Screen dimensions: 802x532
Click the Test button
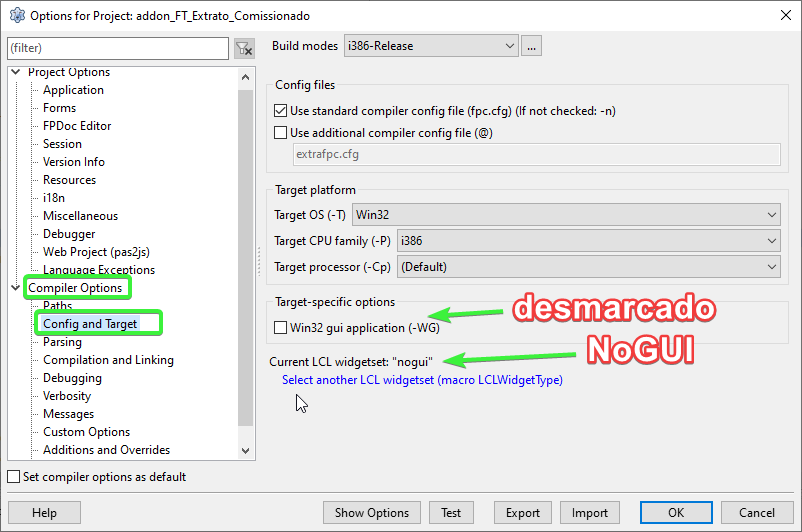(x=451, y=513)
